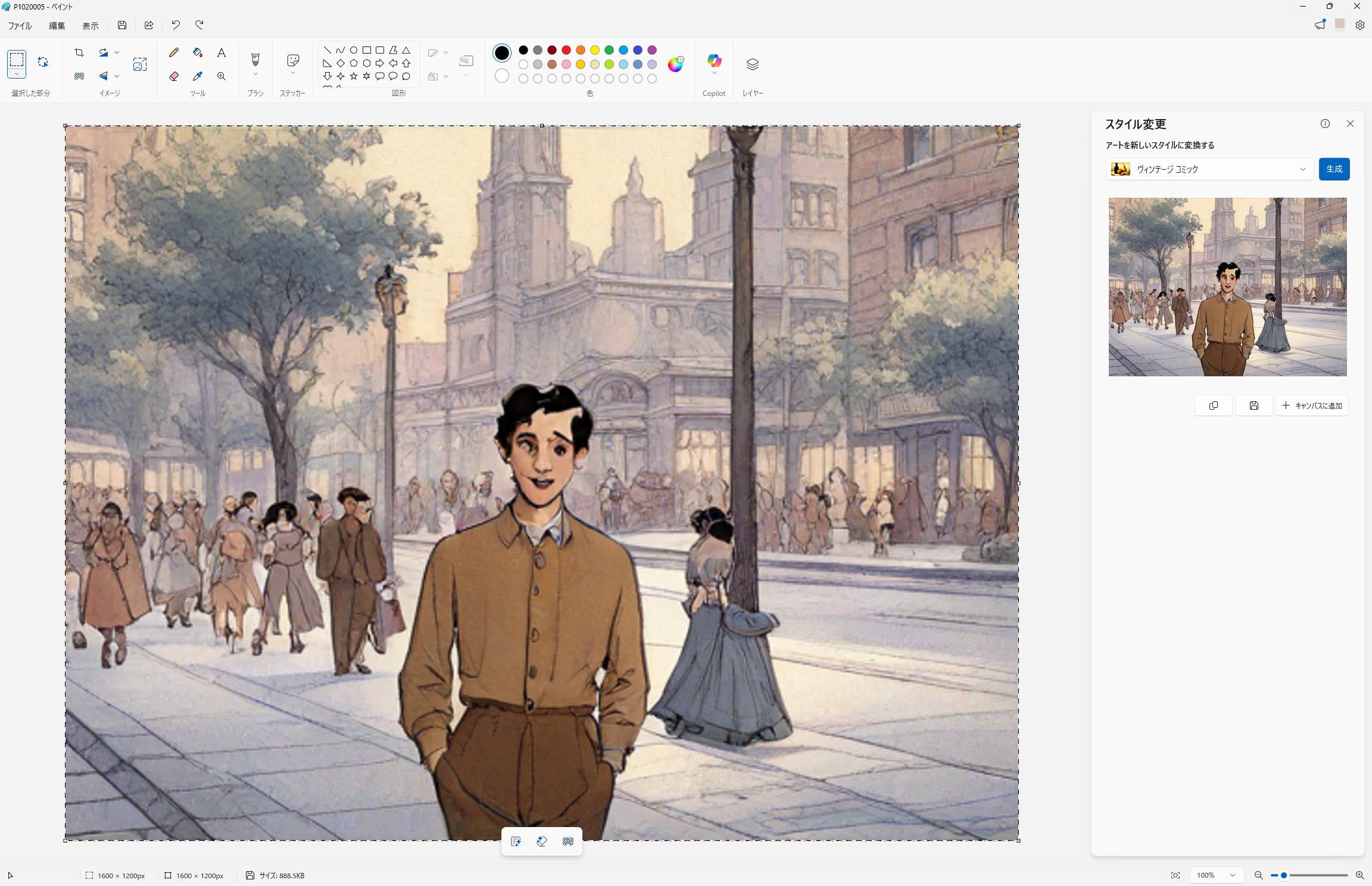Open the ファイル menu

tap(20, 26)
